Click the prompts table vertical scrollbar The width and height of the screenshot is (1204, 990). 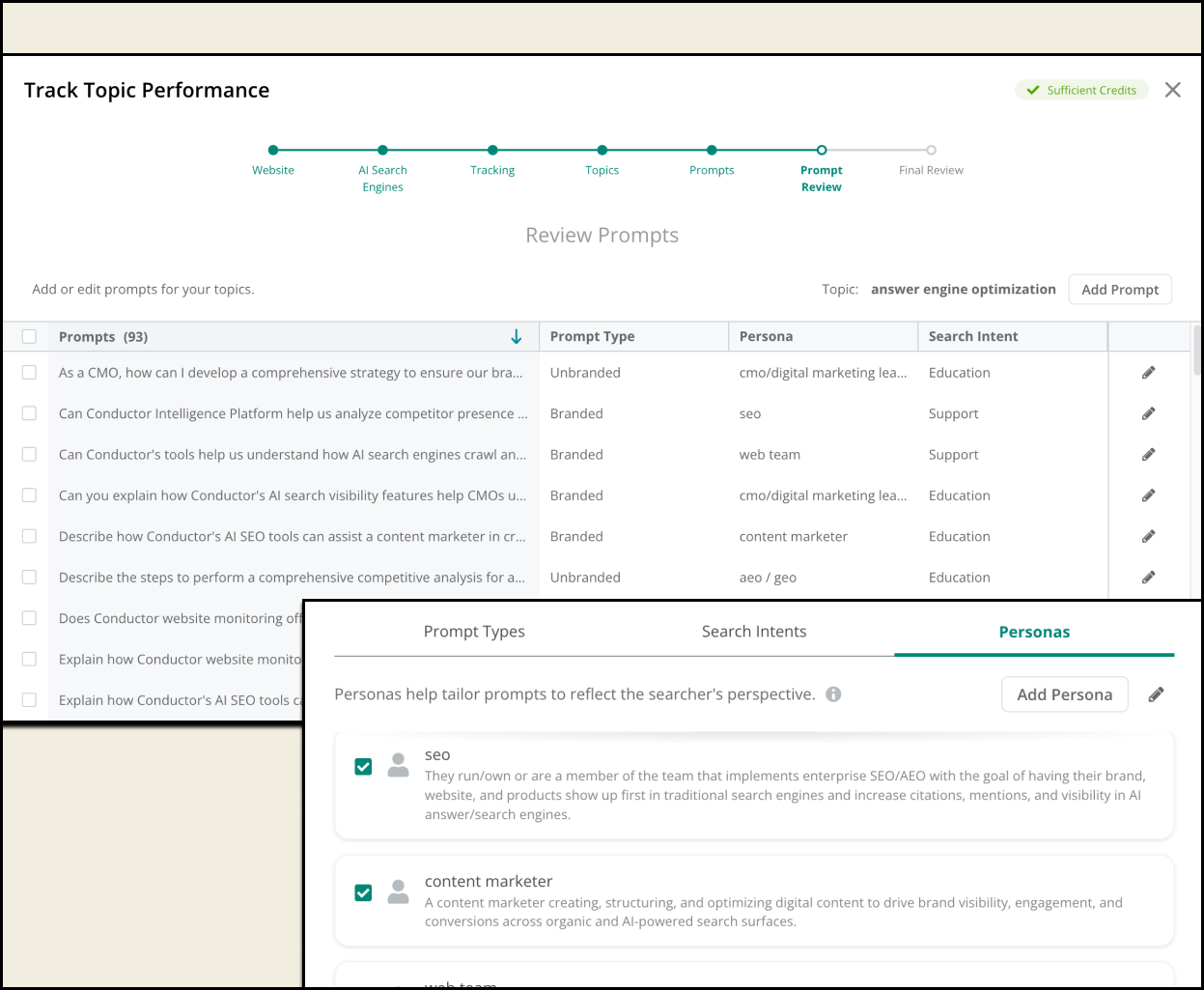point(1197,350)
